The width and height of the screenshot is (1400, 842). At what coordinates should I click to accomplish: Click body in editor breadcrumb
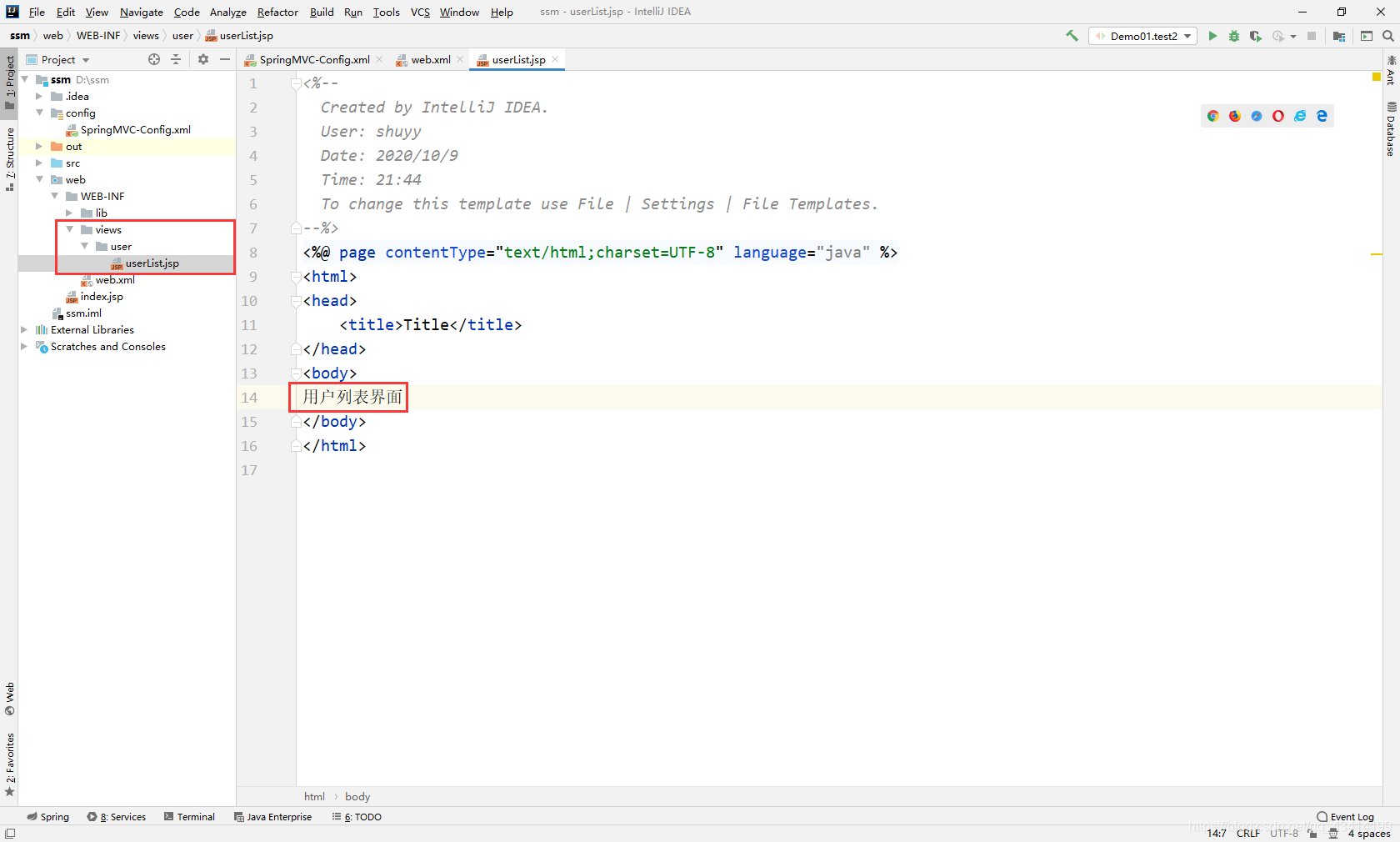tap(357, 796)
